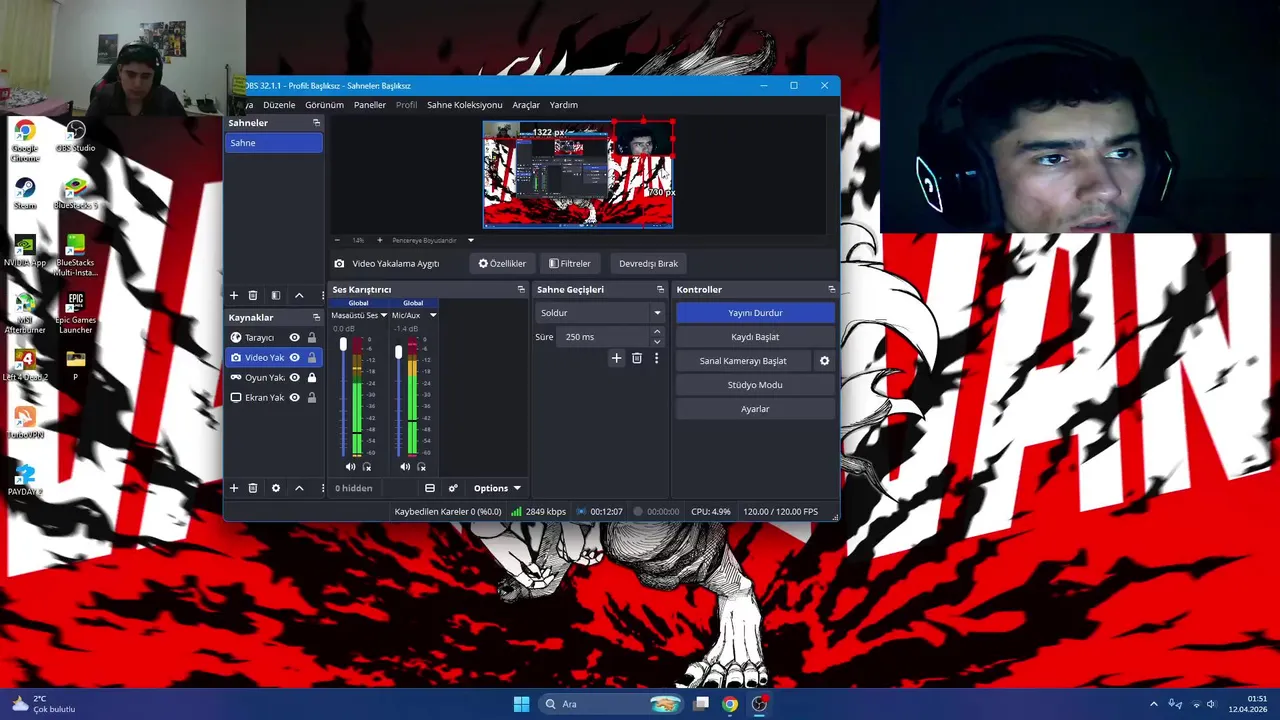Show hidden tray icons chevron
The height and width of the screenshot is (720, 1280).
click(x=1153, y=704)
